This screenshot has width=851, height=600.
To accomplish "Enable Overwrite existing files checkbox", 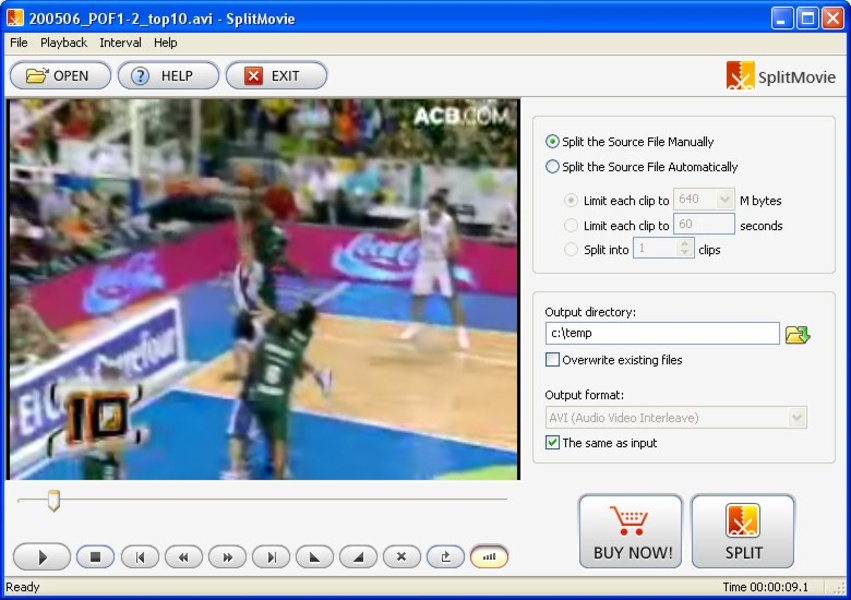I will [x=553, y=360].
